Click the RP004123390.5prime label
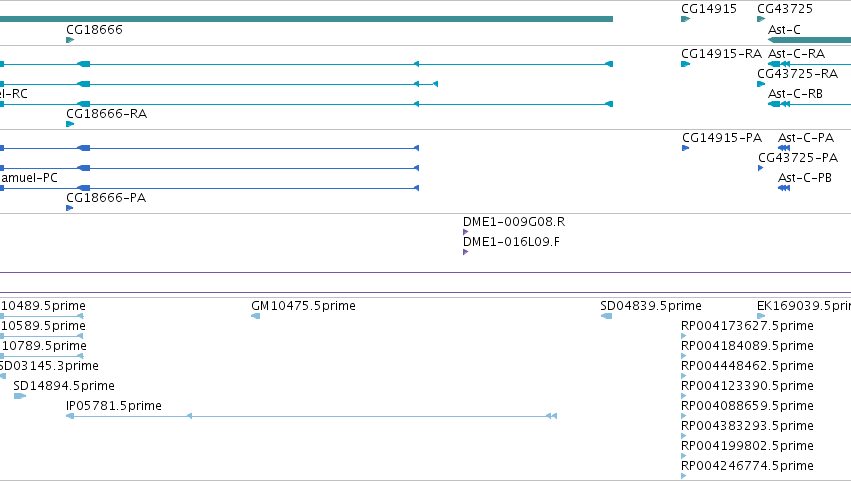 click(x=747, y=386)
